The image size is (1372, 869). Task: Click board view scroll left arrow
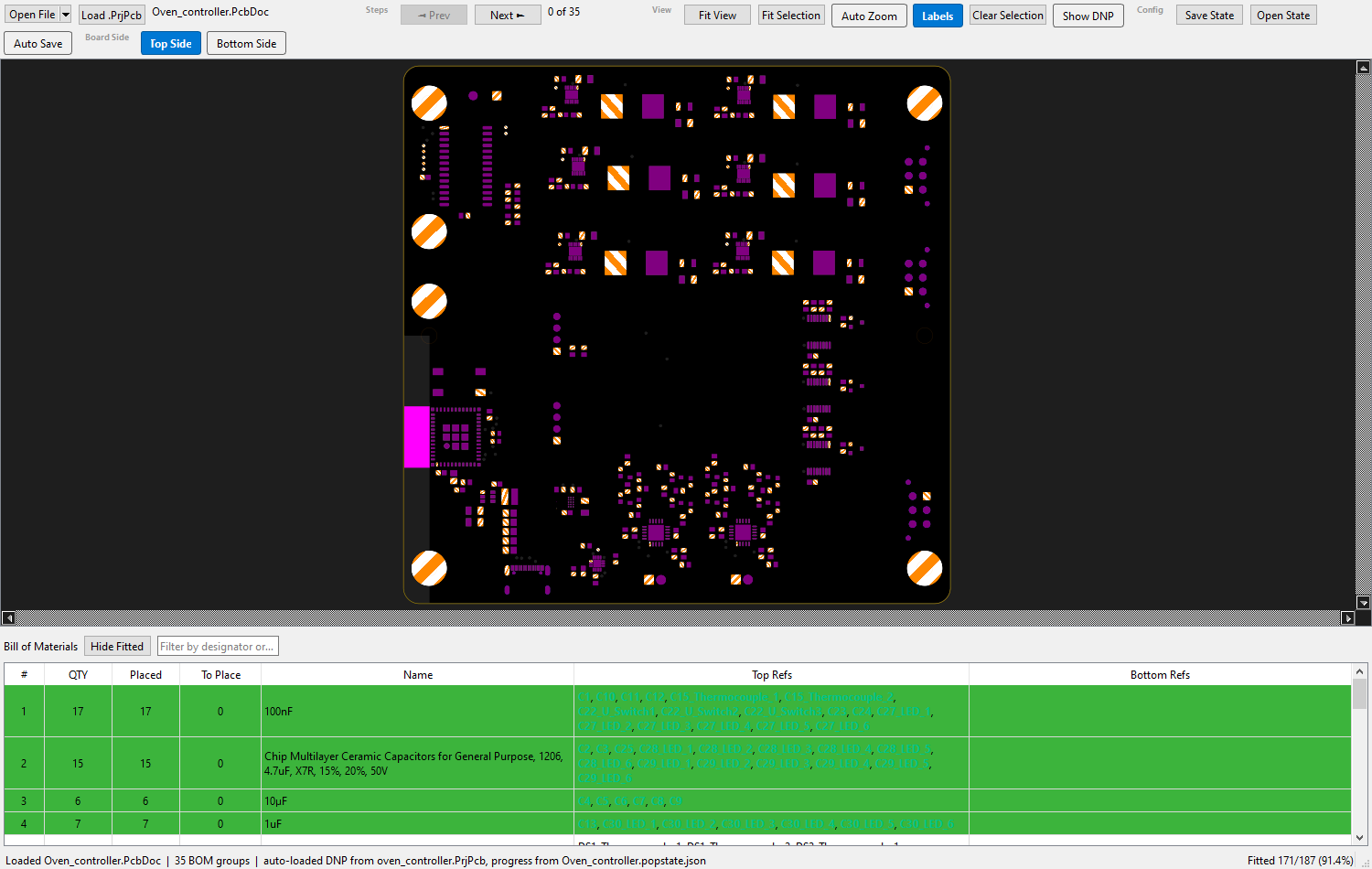click(x=8, y=617)
